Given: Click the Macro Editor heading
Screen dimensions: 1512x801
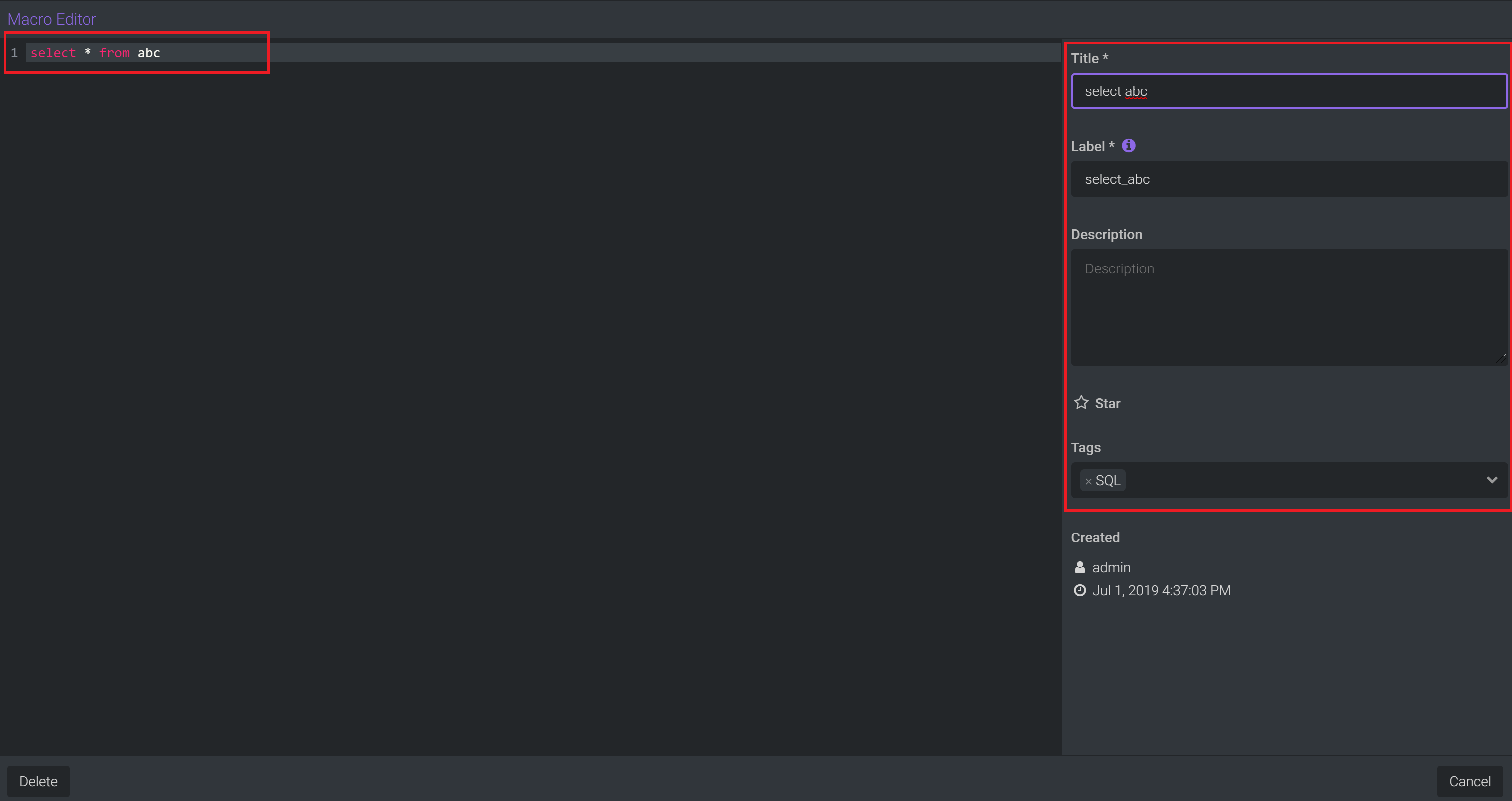Looking at the screenshot, I should (x=52, y=19).
